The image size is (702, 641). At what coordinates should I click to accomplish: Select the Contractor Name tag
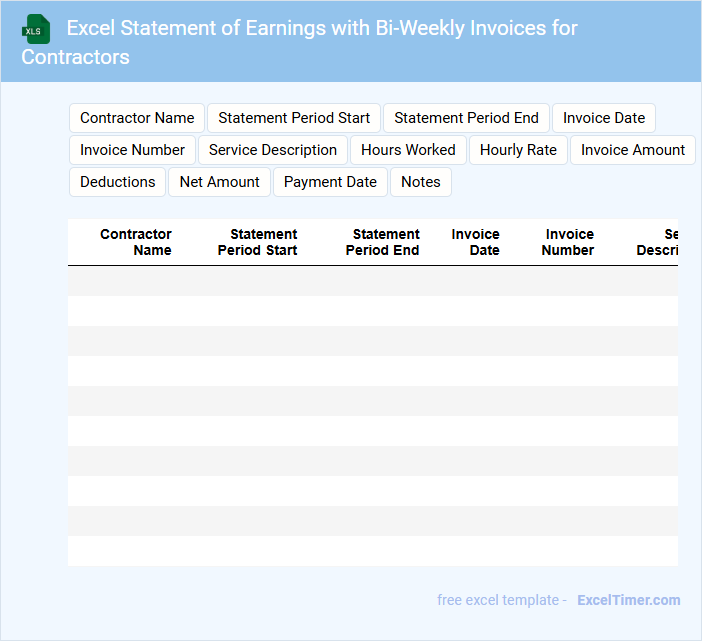coord(137,118)
